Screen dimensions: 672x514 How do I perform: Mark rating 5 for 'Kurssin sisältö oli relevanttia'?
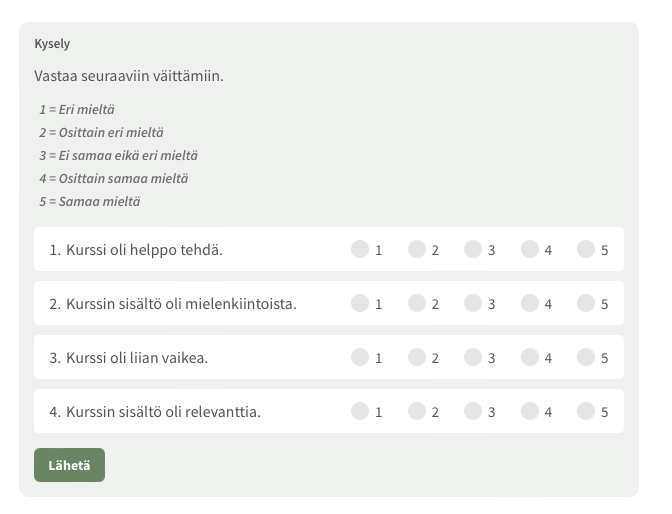pos(586,411)
